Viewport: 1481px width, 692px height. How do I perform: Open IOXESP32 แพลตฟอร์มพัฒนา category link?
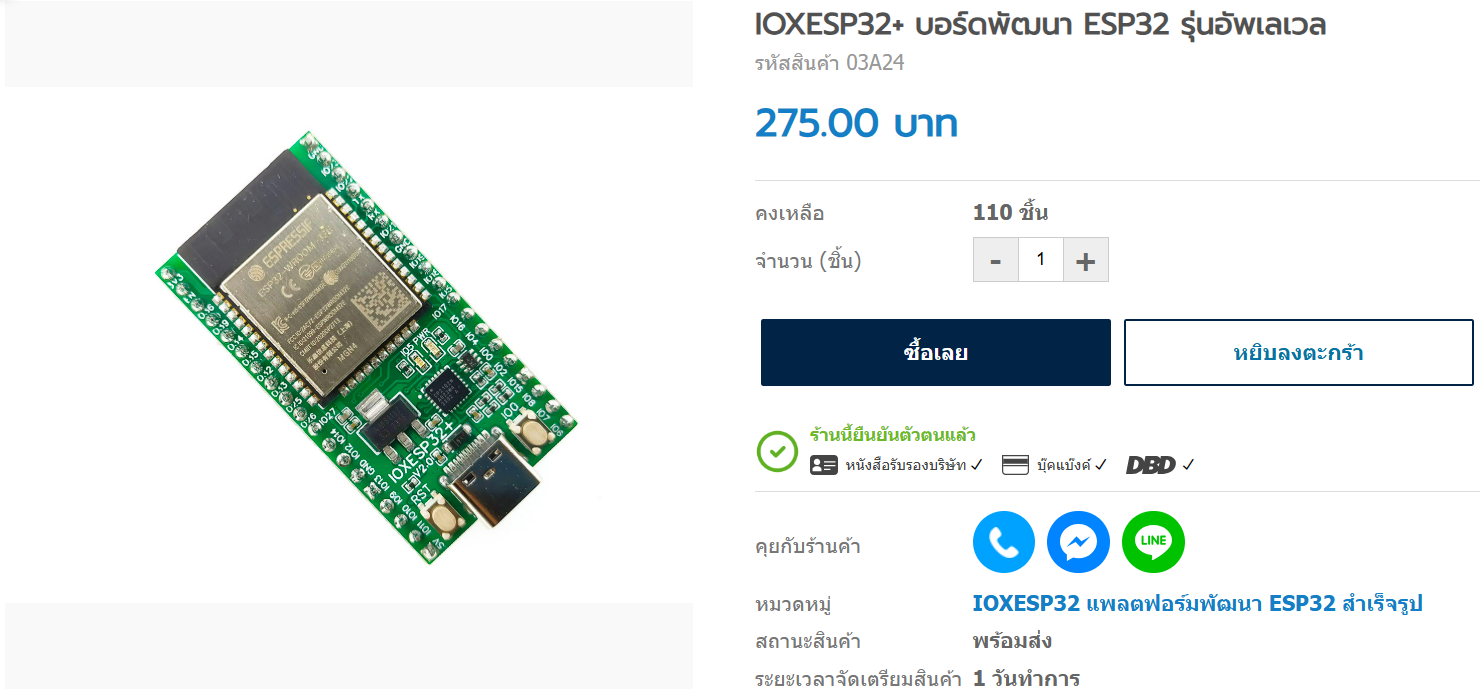point(1197,604)
